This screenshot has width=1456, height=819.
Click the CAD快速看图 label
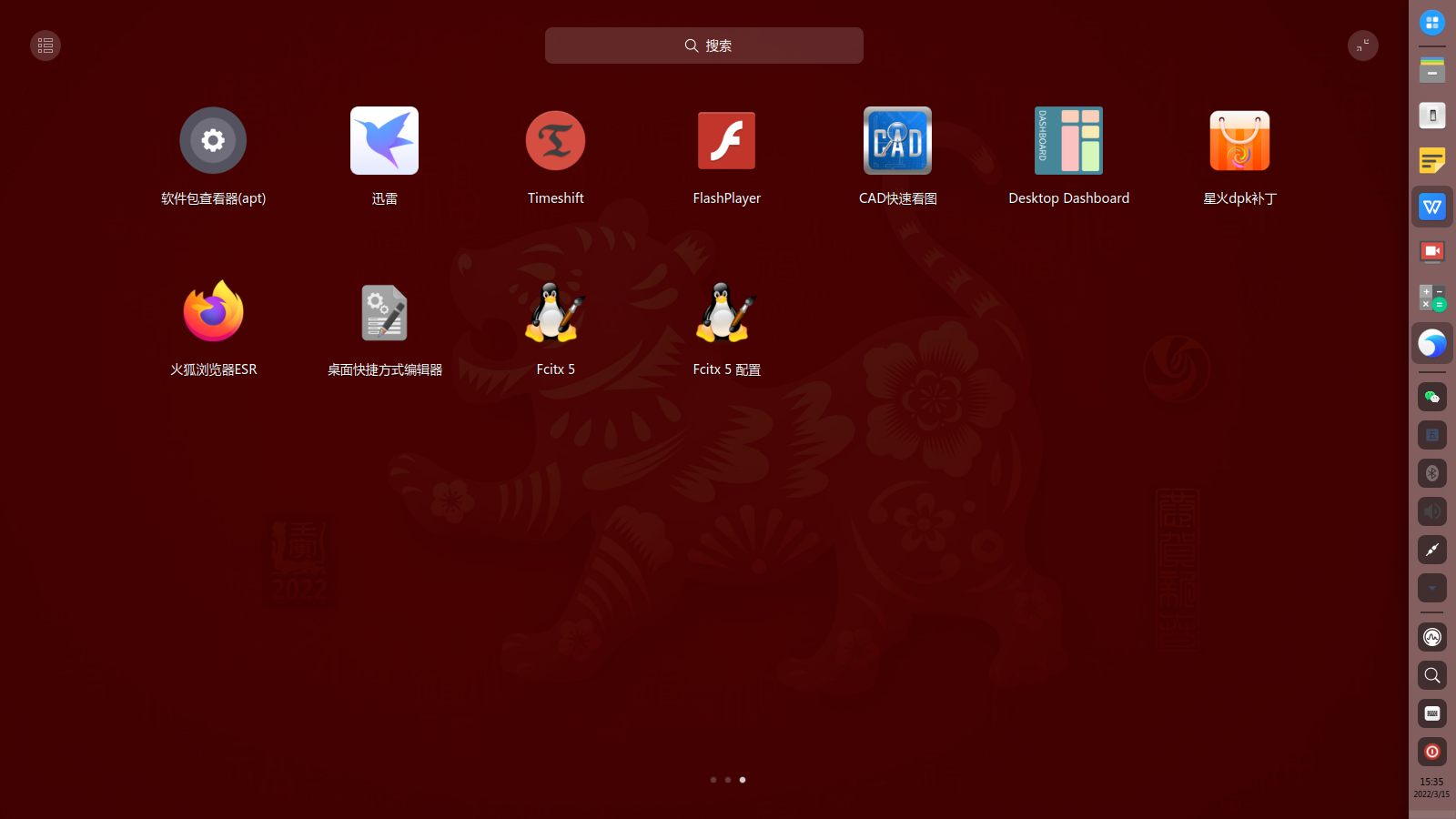(897, 198)
